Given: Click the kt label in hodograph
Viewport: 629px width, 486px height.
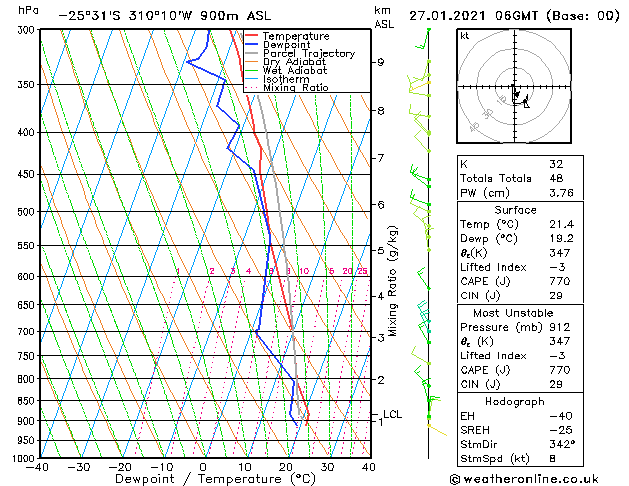Looking at the screenshot, I should tap(465, 36).
